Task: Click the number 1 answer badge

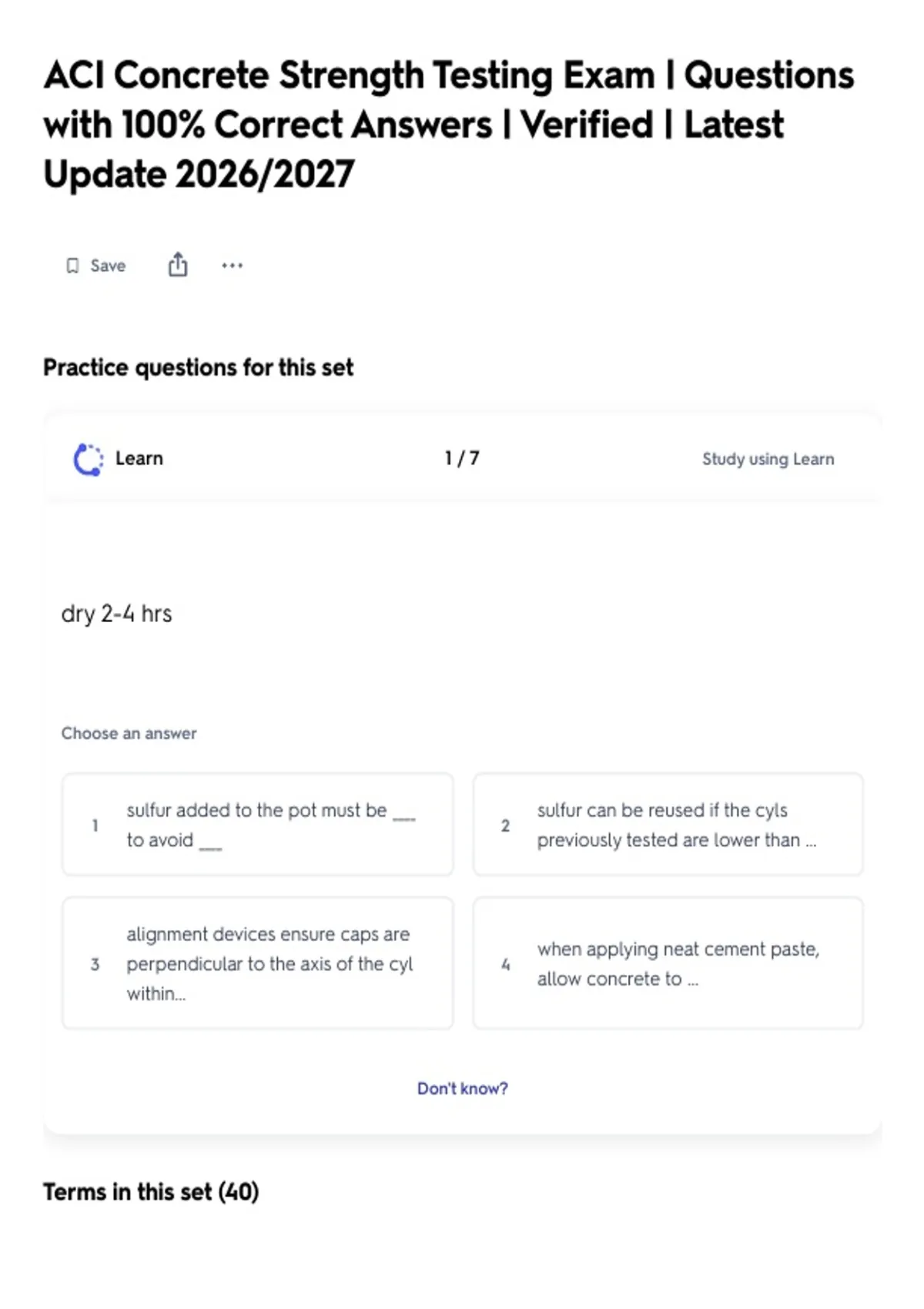Action: pyautogui.click(x=95, y=825)
